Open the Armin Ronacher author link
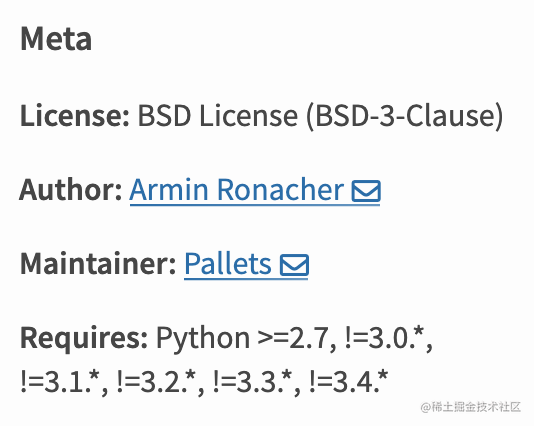Image resolution: width=534 pixels, height=426 pixels. [237, 190]
